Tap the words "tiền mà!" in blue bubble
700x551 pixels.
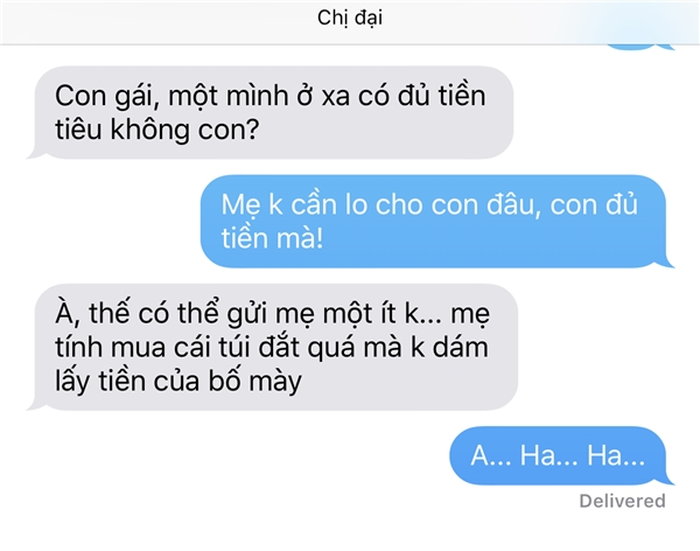272,238
